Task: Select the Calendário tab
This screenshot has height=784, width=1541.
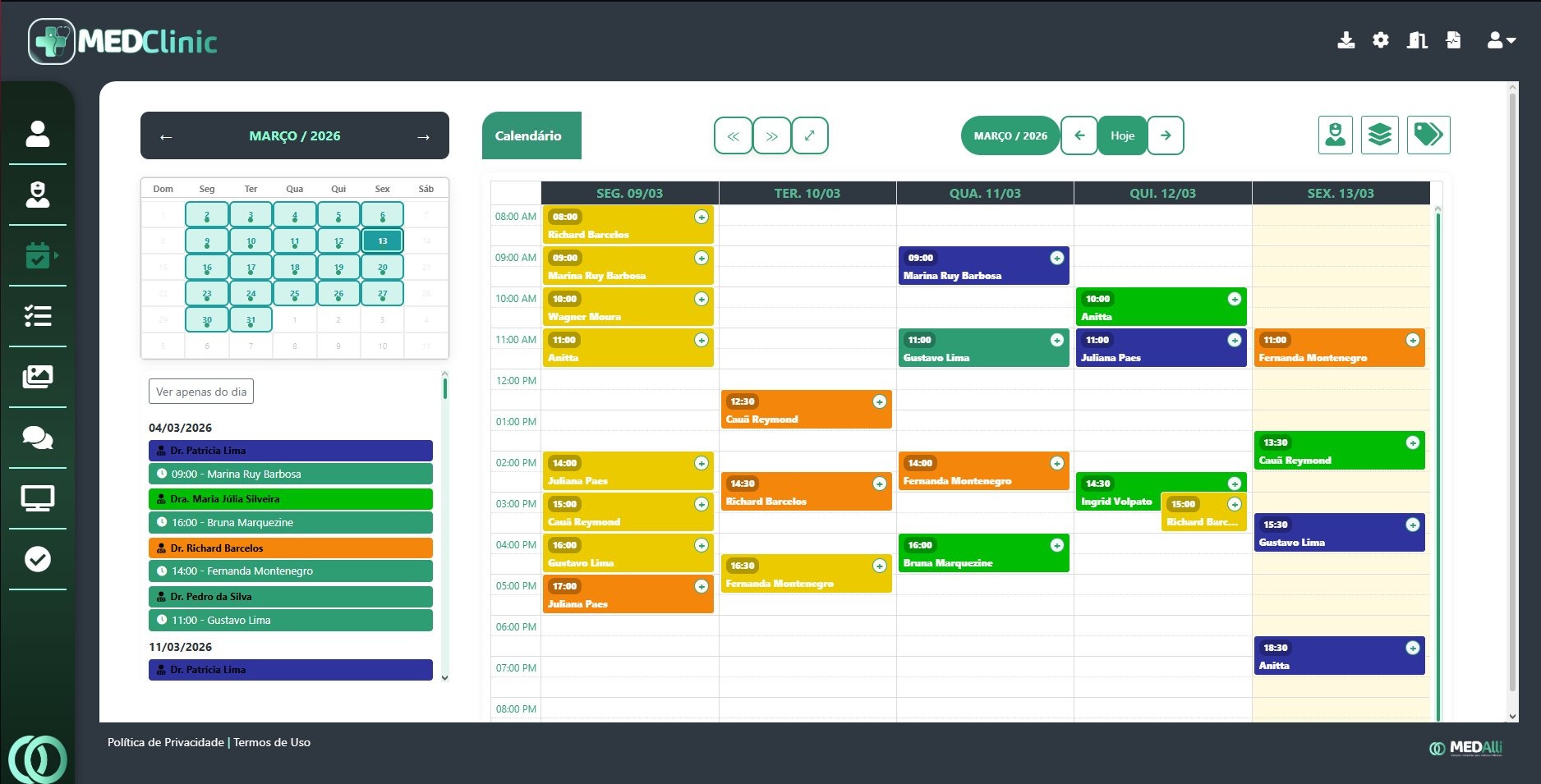Action: click(x=531, y=135)
